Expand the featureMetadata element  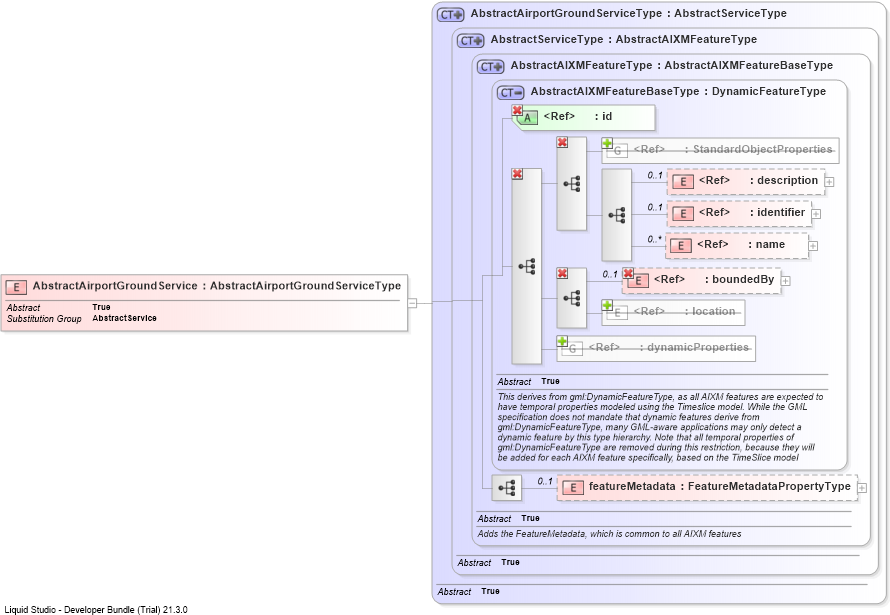coord(862,488)
